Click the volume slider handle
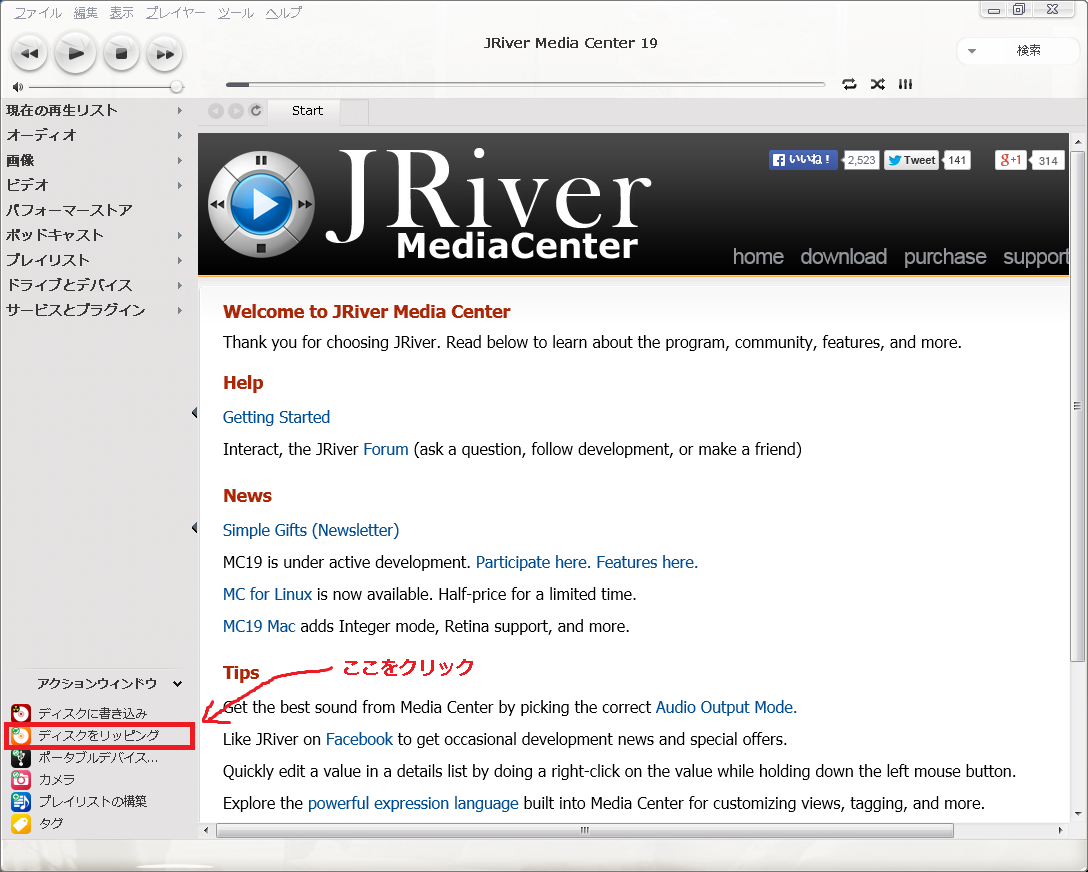 (176, 87)
